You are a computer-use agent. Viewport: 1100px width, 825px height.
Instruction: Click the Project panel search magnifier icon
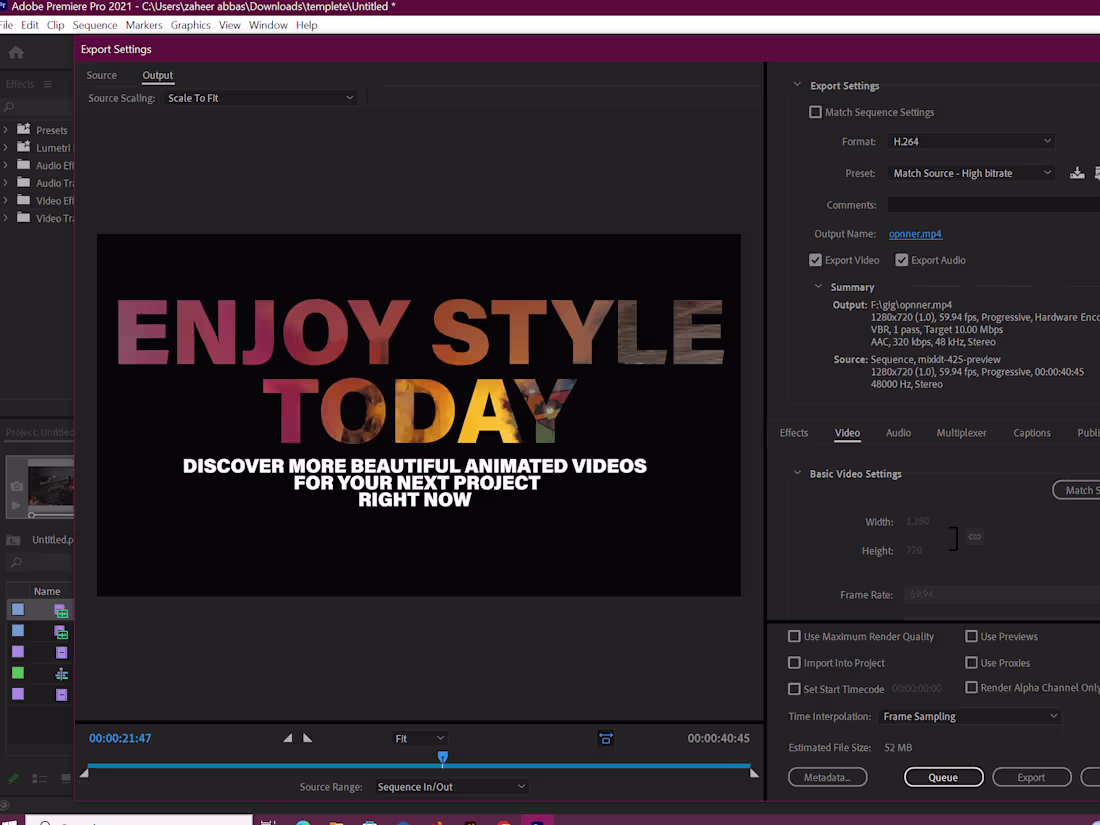16,562
